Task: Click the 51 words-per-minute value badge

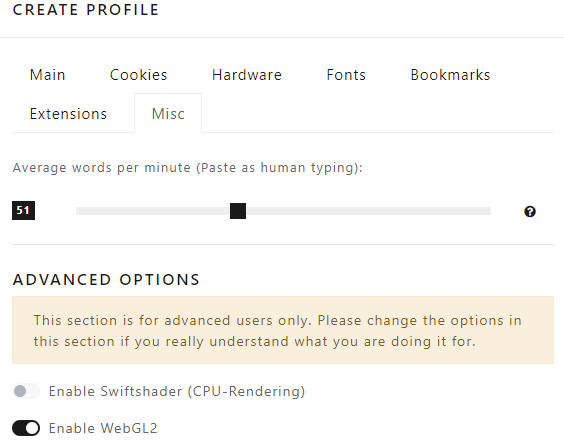Action: [23, 210]
